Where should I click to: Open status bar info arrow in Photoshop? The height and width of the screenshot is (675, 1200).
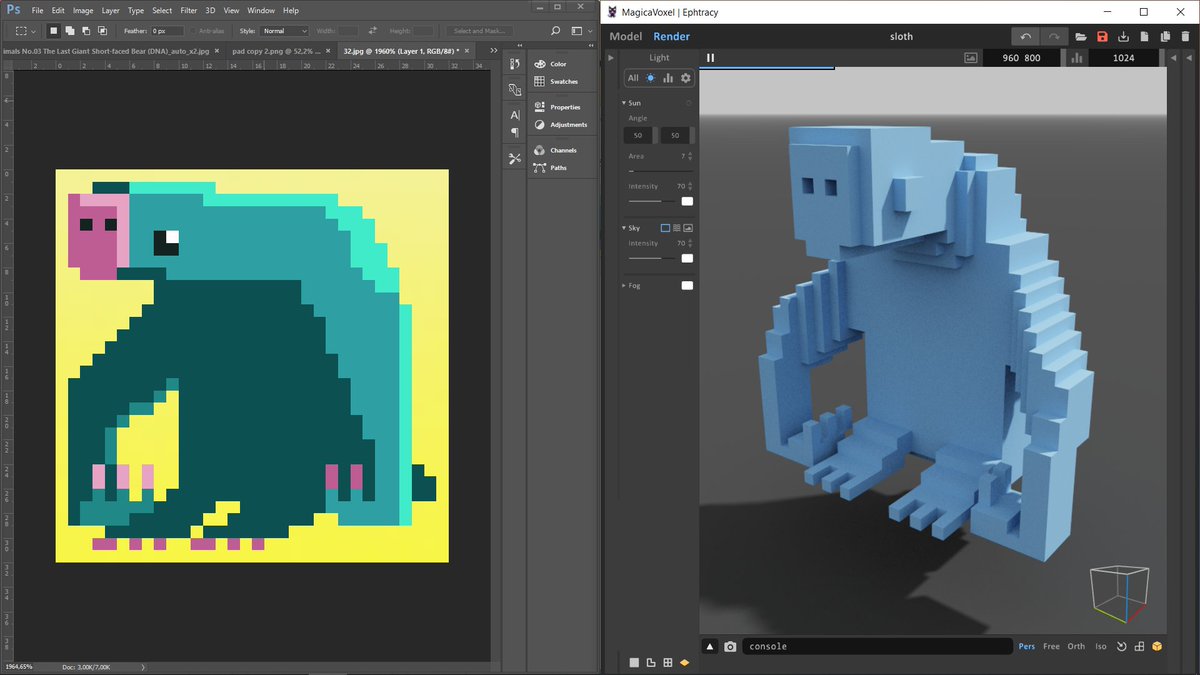tap(143, 666)
